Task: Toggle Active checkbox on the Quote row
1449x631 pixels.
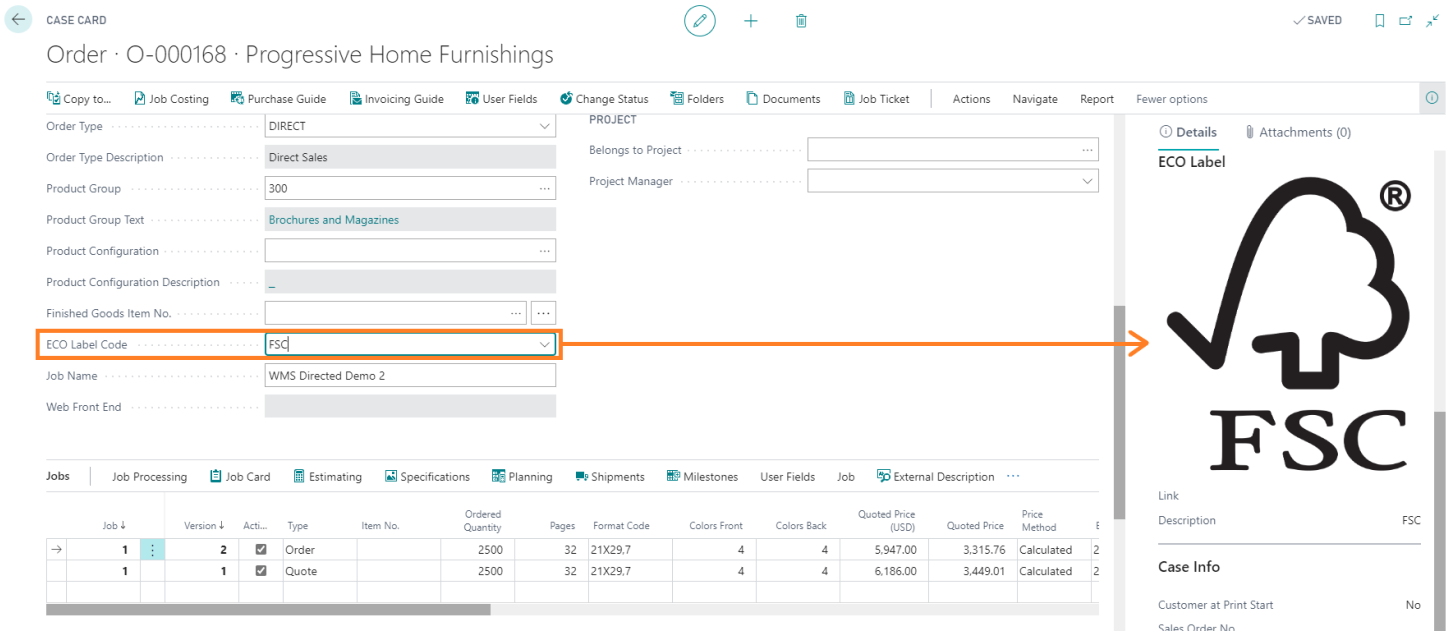Action: coord(261,571)
